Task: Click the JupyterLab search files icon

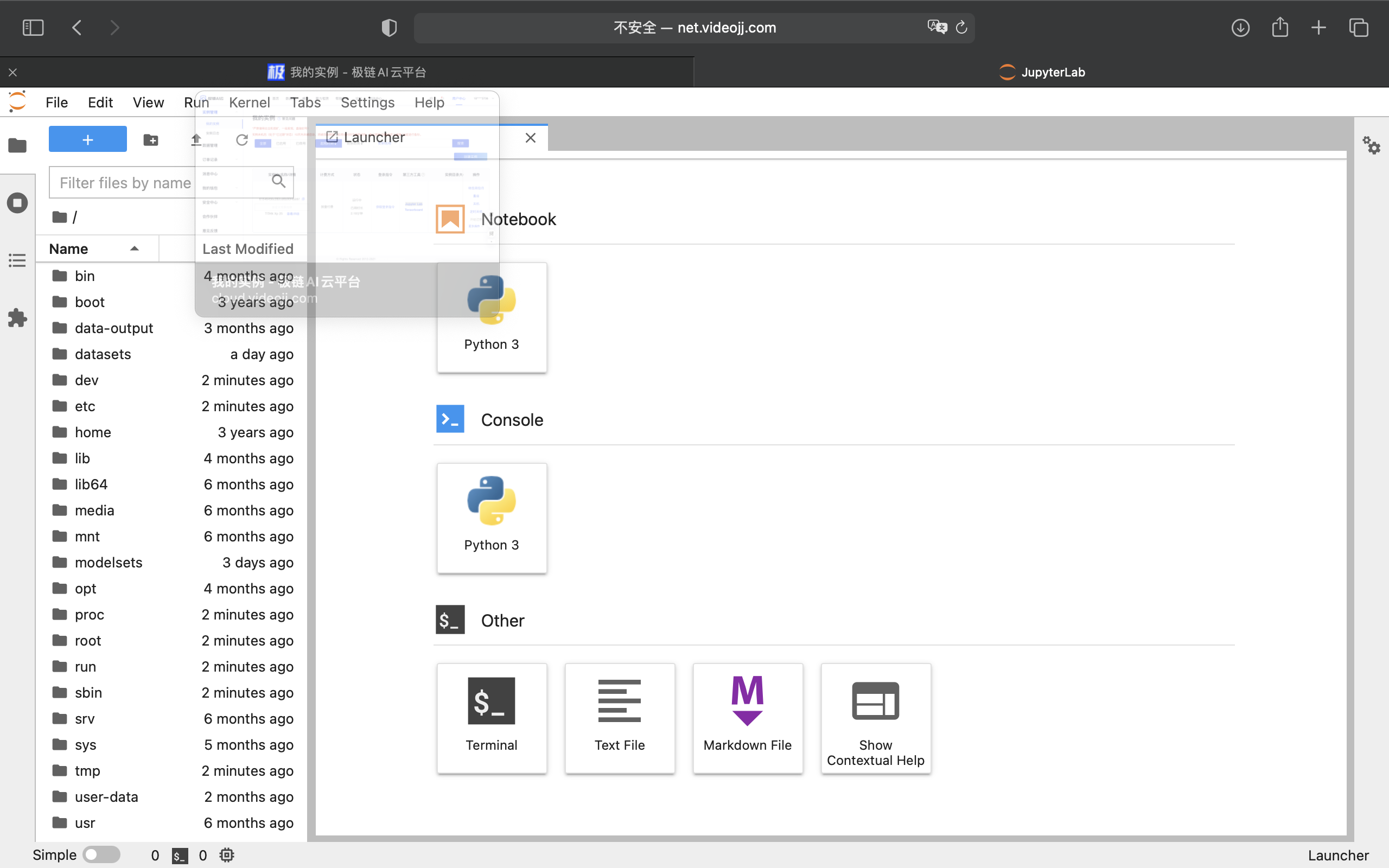Action: [x=278, y=182]
